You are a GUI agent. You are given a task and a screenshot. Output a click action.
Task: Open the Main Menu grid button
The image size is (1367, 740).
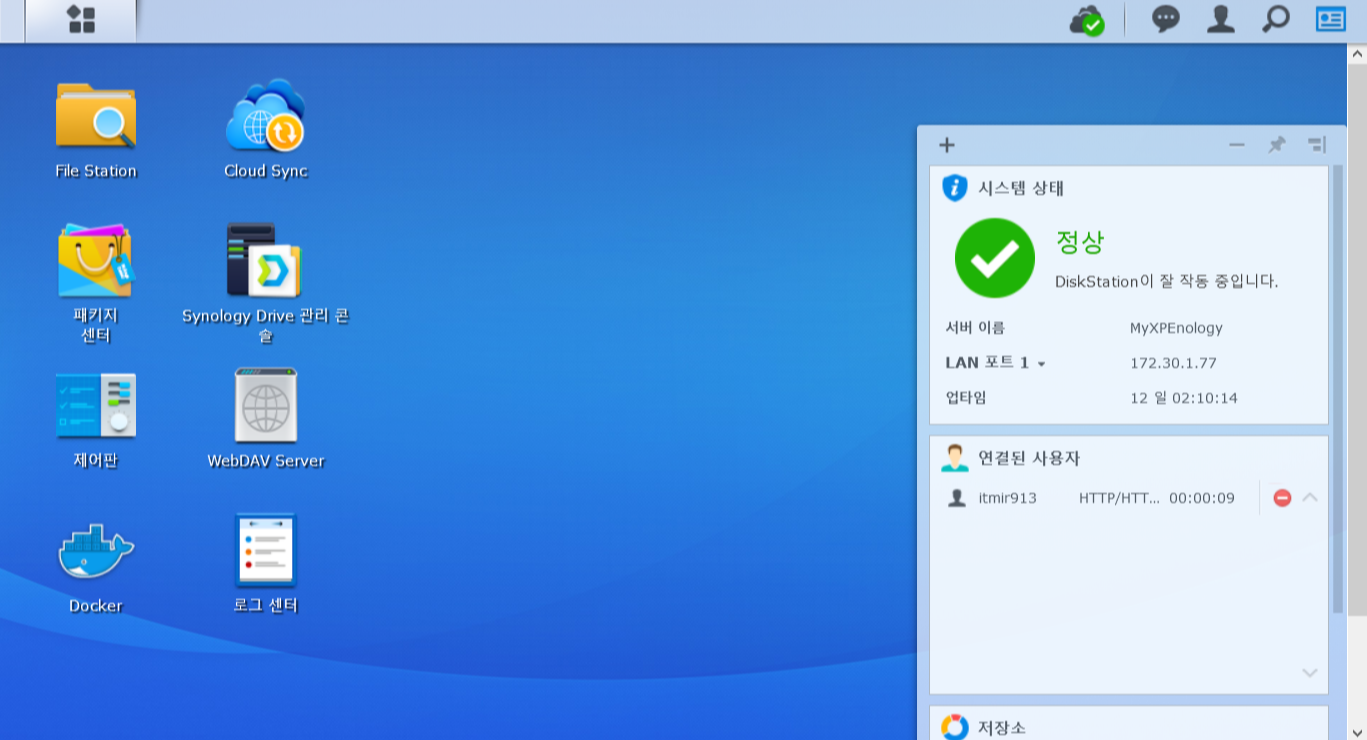click(81, 20)
